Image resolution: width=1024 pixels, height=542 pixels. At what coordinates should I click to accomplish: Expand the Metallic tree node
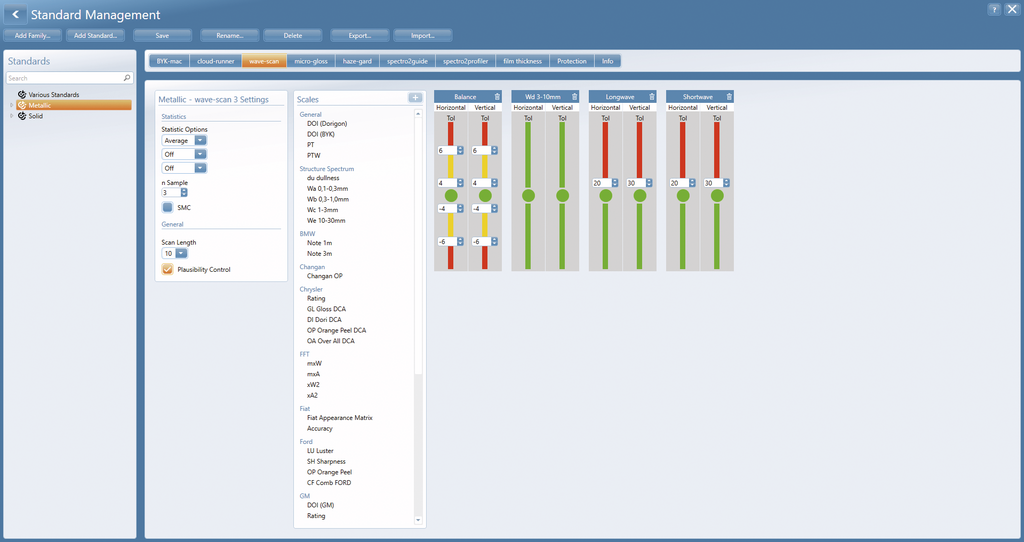pos(11,105)
